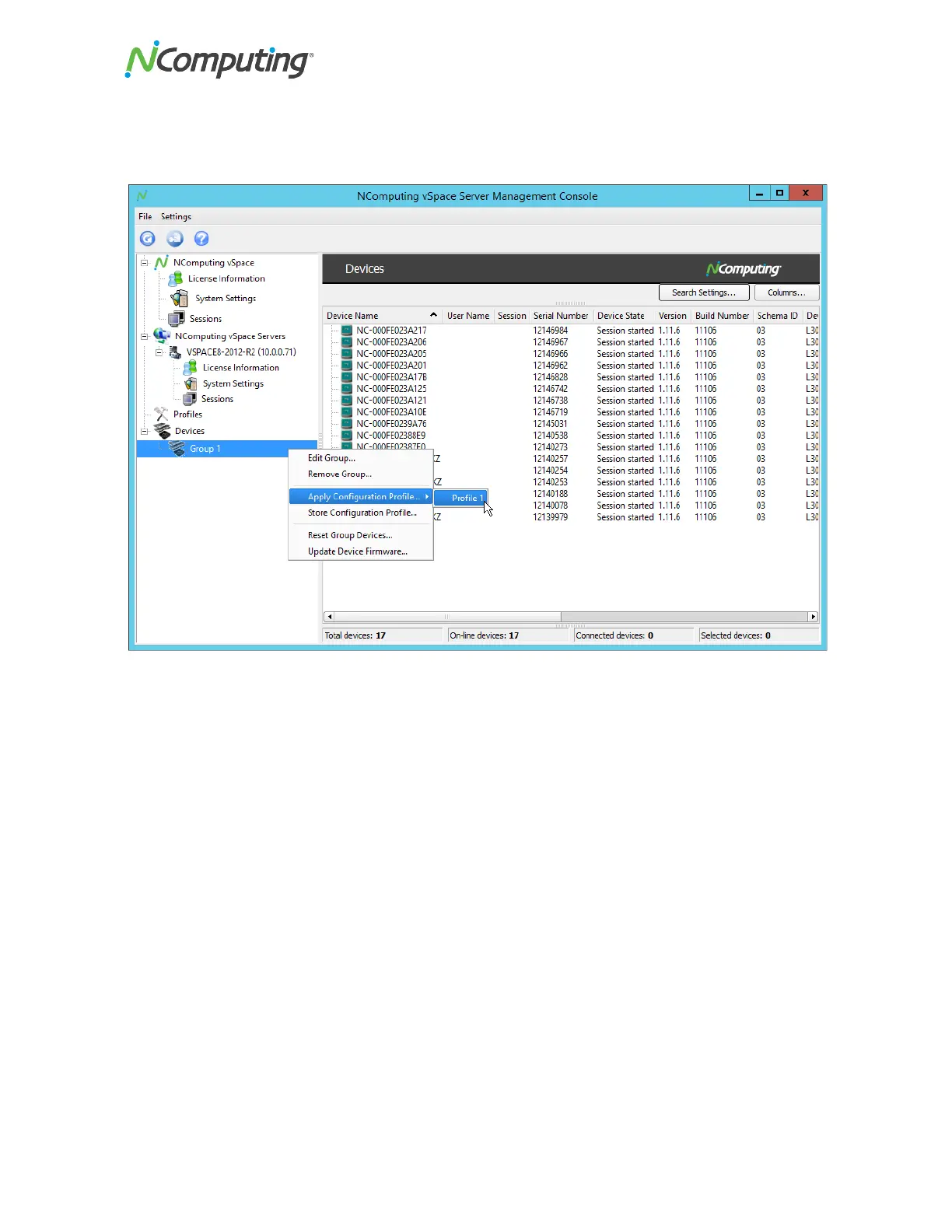Screen dimensions: 952x1232
Task: Sort by Serial Number column header
Action: (x=561, y=316)
